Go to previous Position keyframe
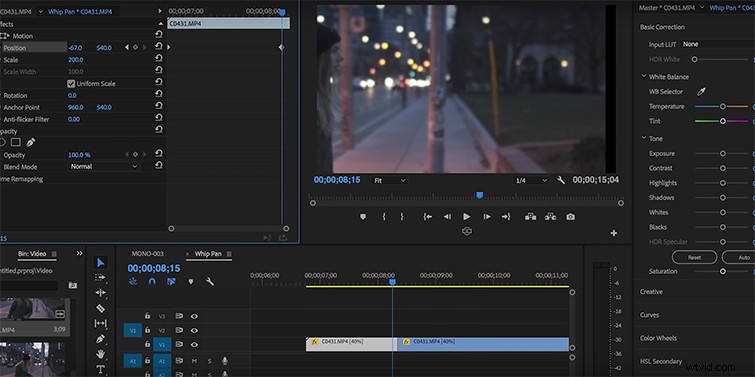Image resolution: width=755 pixels, height=377 pixels. click(127, 48)
